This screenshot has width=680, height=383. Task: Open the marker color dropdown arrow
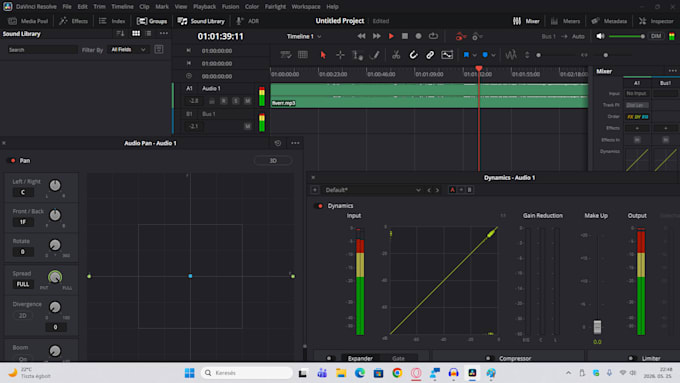494,56
